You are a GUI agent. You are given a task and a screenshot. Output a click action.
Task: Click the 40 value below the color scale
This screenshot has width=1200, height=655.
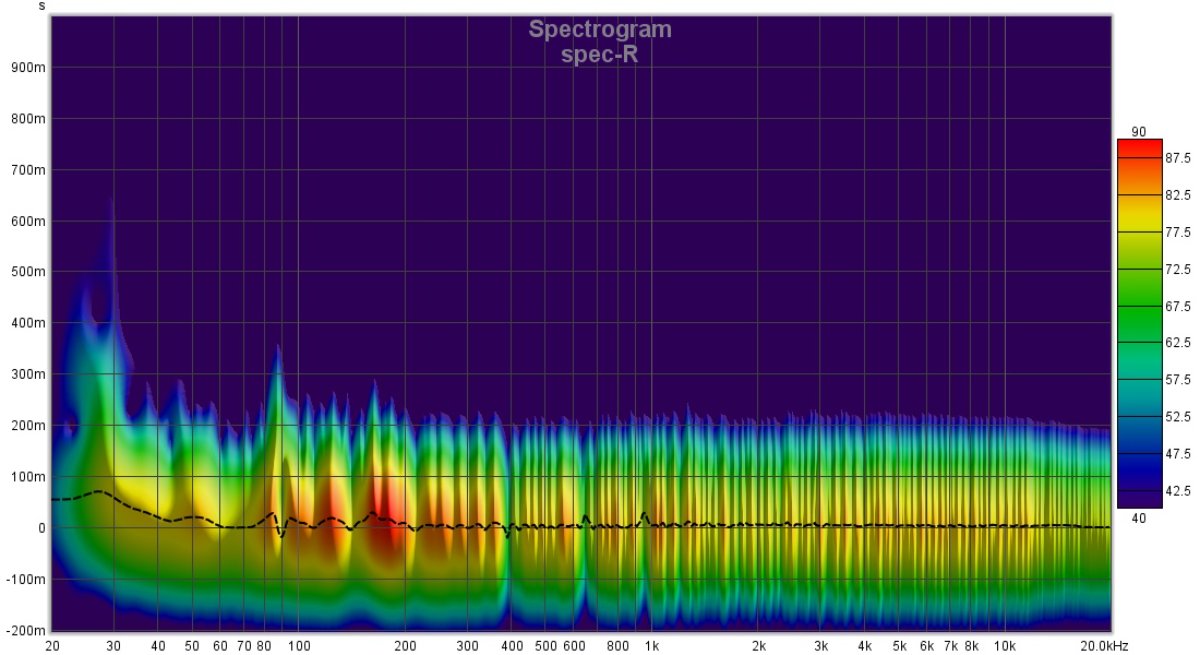1138,517
